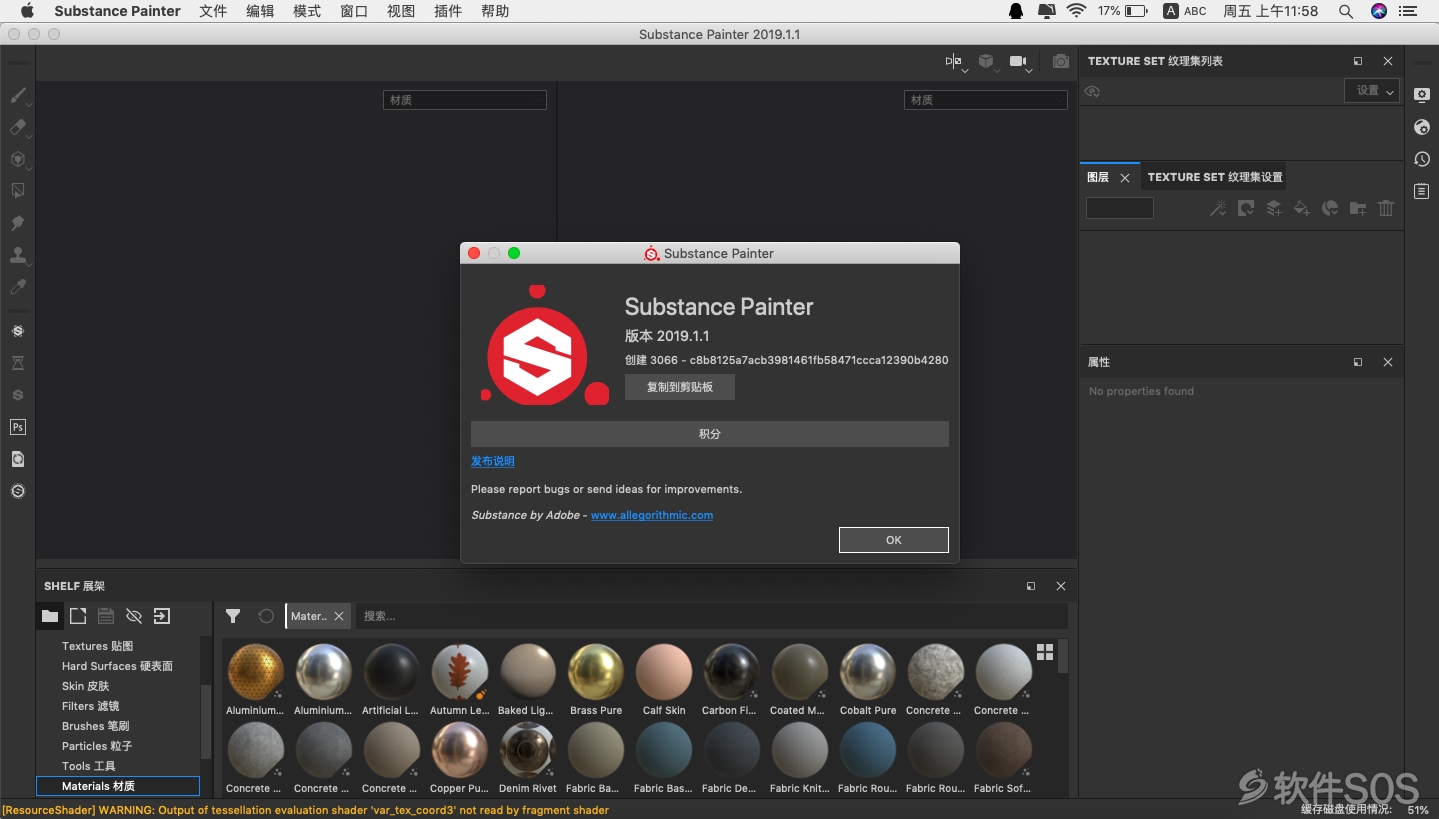The height and width of the screenshot is (819, 1439).
Task: Open the layers blend mode dropdown
Action: click(x=1120, y=208)
